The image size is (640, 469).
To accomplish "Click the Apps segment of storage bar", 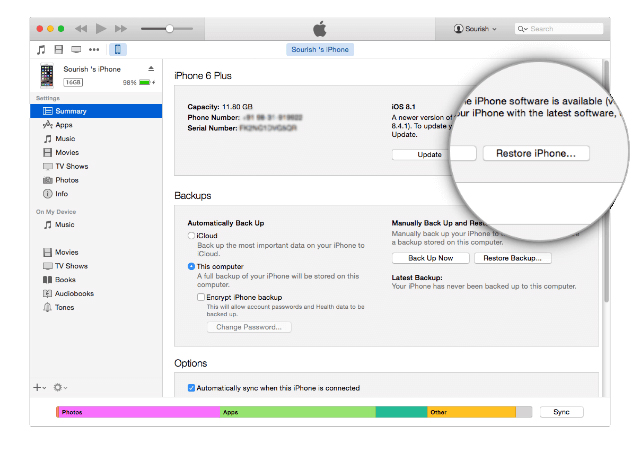I will point(298,412).
